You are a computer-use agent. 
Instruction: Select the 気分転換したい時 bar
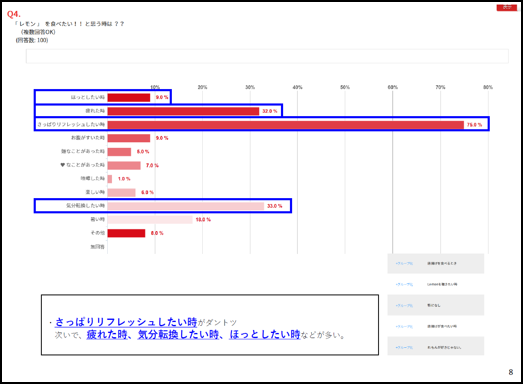[x=185, y=206]
